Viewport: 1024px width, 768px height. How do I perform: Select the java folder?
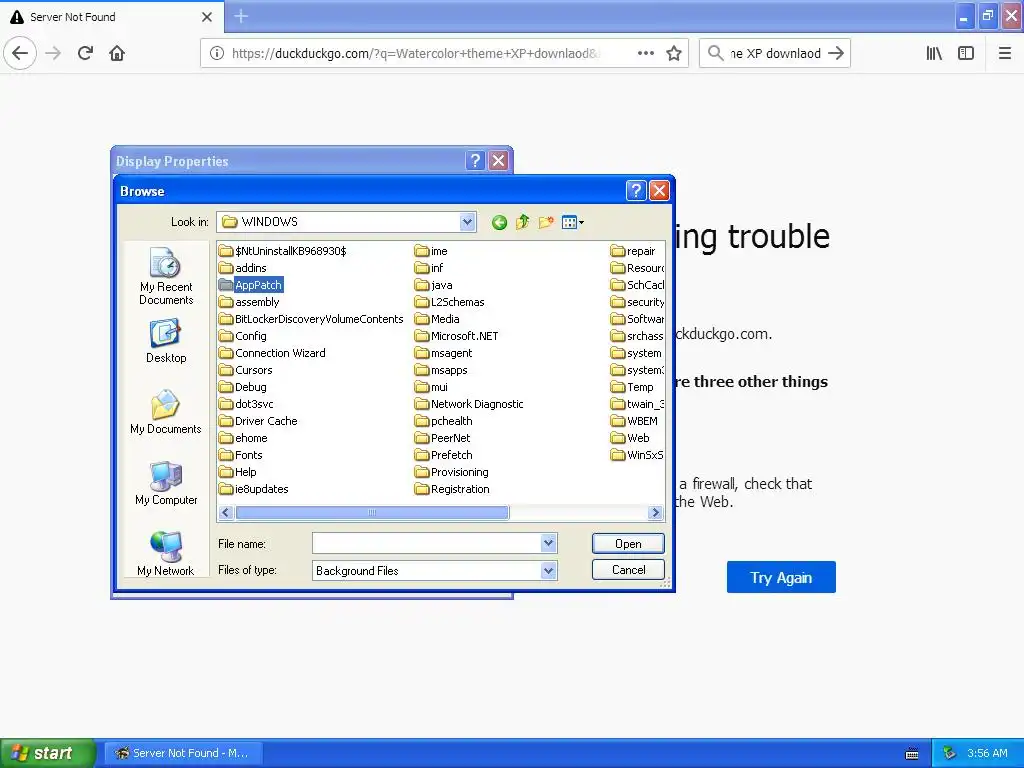pos(434,285)
